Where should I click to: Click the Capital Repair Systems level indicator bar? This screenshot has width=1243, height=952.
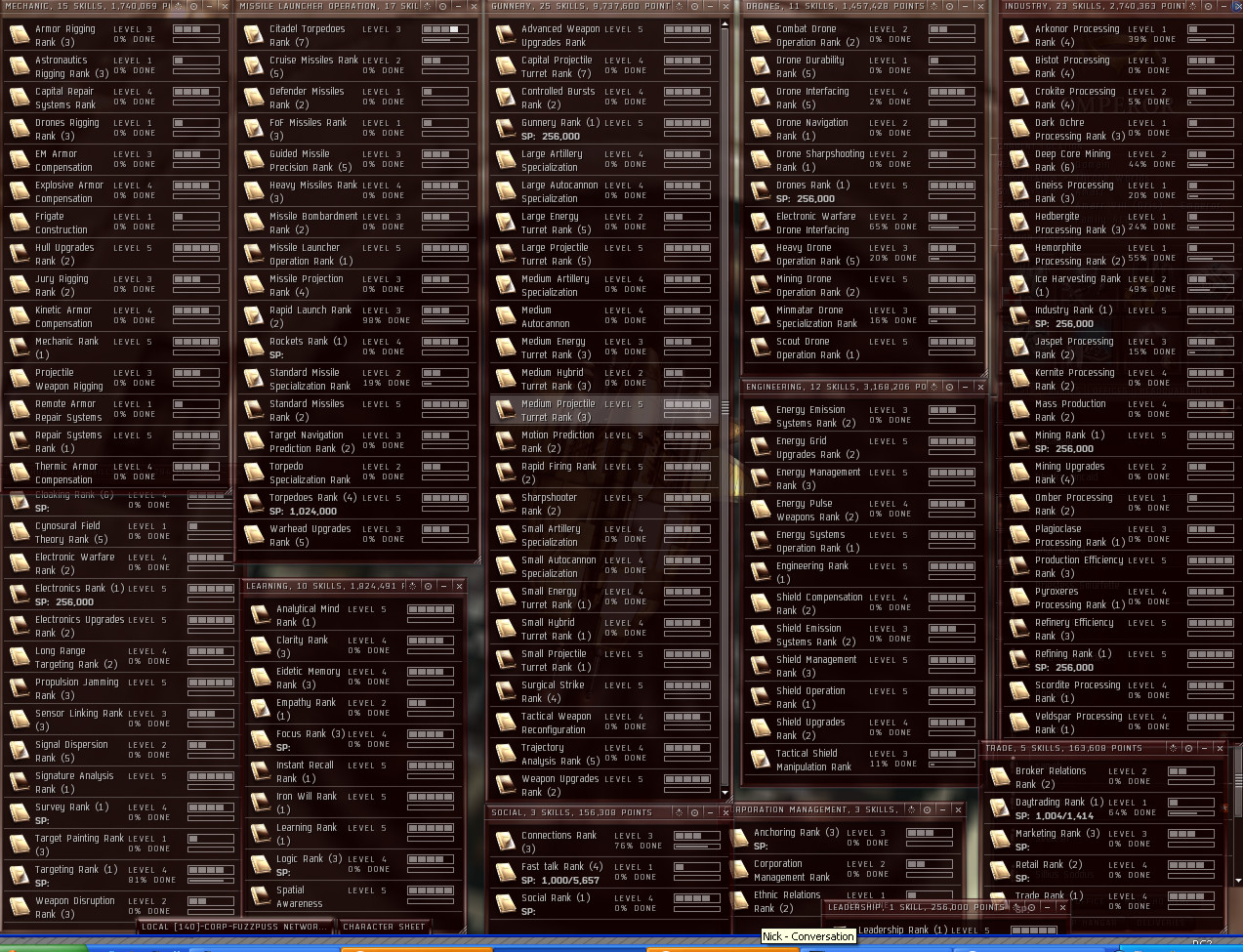pyautogui.click(x=195, y=92)
